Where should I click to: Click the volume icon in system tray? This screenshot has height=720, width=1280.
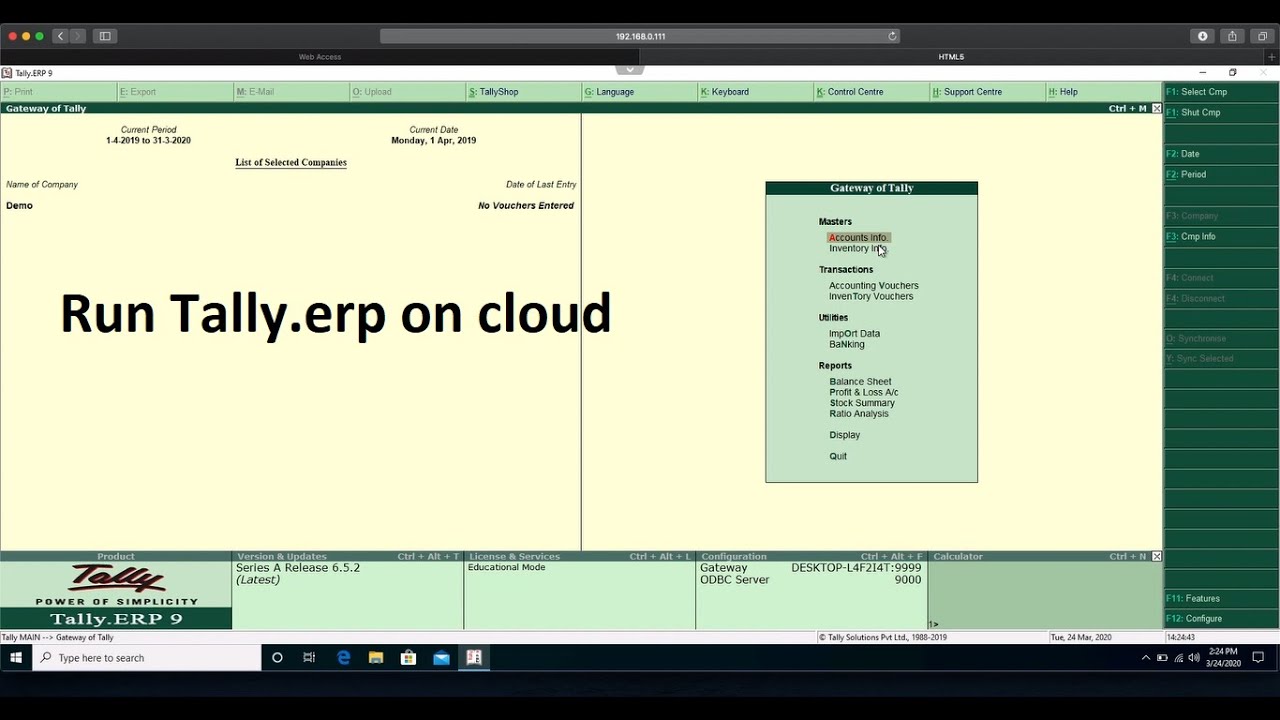pos(1194,658)
